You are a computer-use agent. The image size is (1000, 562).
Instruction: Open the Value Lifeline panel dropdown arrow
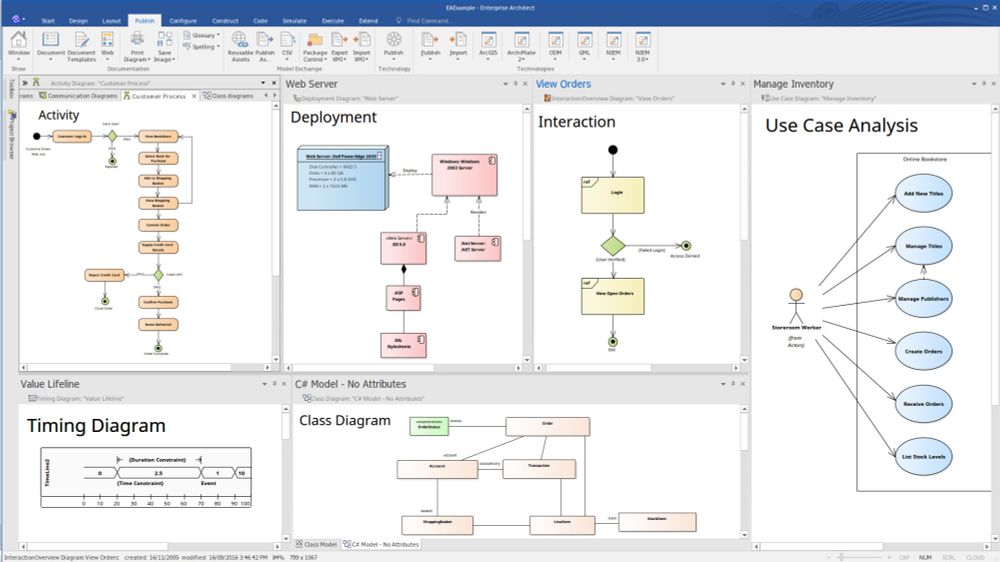pyautogui.click(x=264, y=384)
